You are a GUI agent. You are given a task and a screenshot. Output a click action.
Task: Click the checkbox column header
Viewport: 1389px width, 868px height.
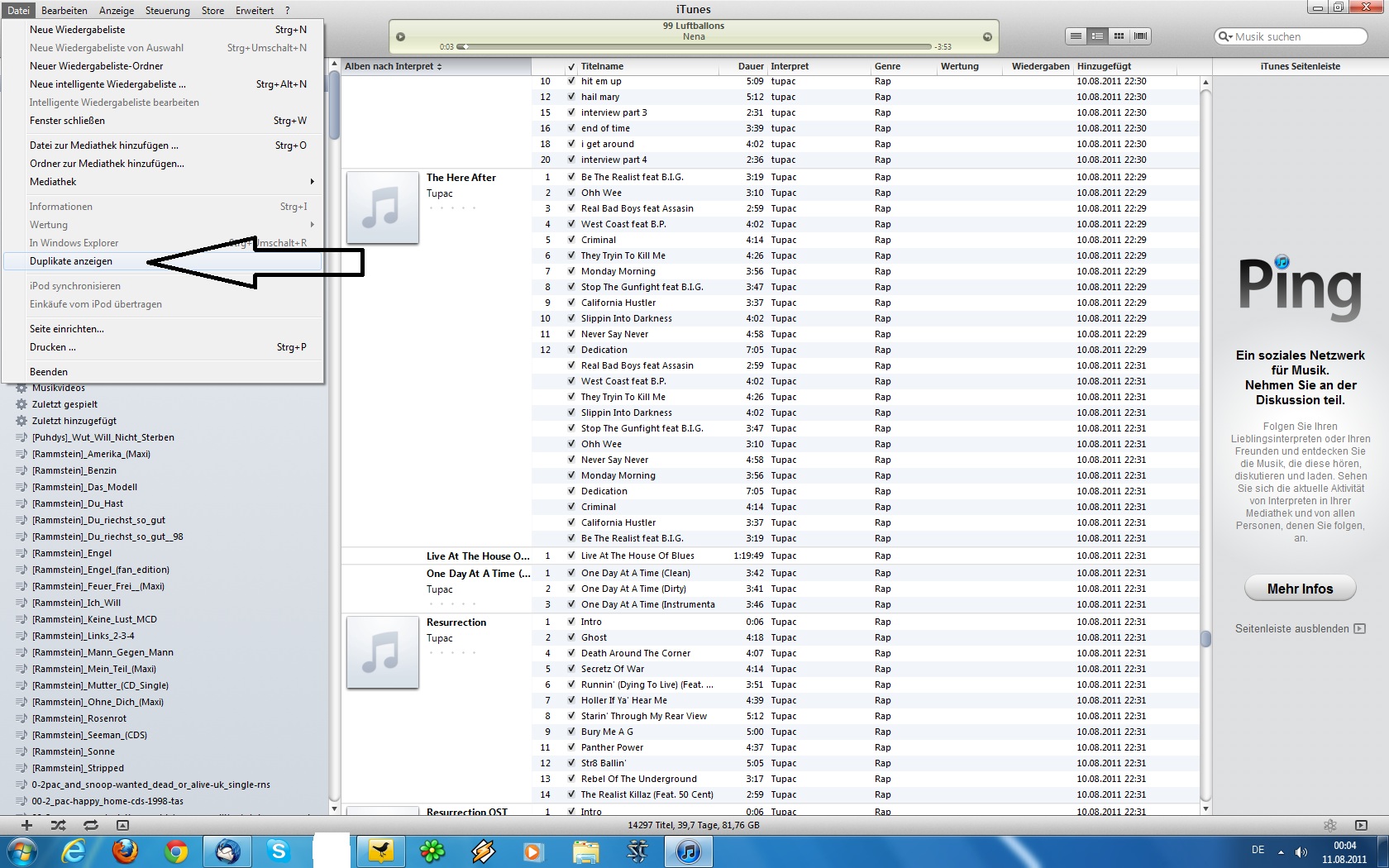pyautogui.click(x=571, y=66)
